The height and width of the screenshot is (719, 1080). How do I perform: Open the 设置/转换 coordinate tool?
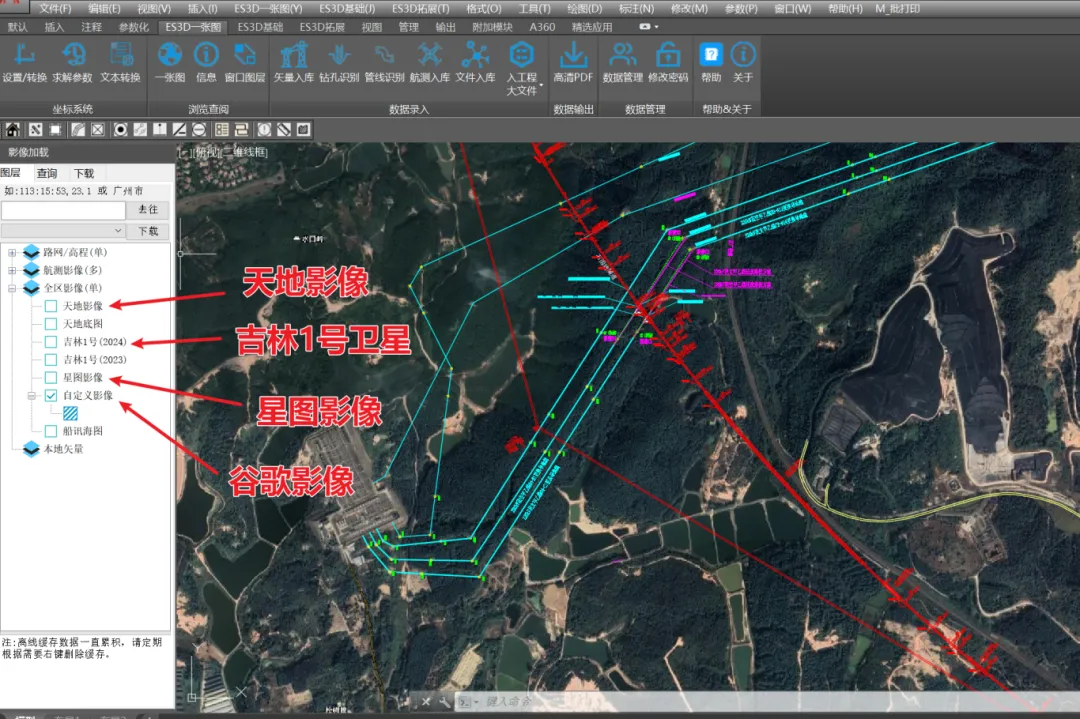[24, 62]
